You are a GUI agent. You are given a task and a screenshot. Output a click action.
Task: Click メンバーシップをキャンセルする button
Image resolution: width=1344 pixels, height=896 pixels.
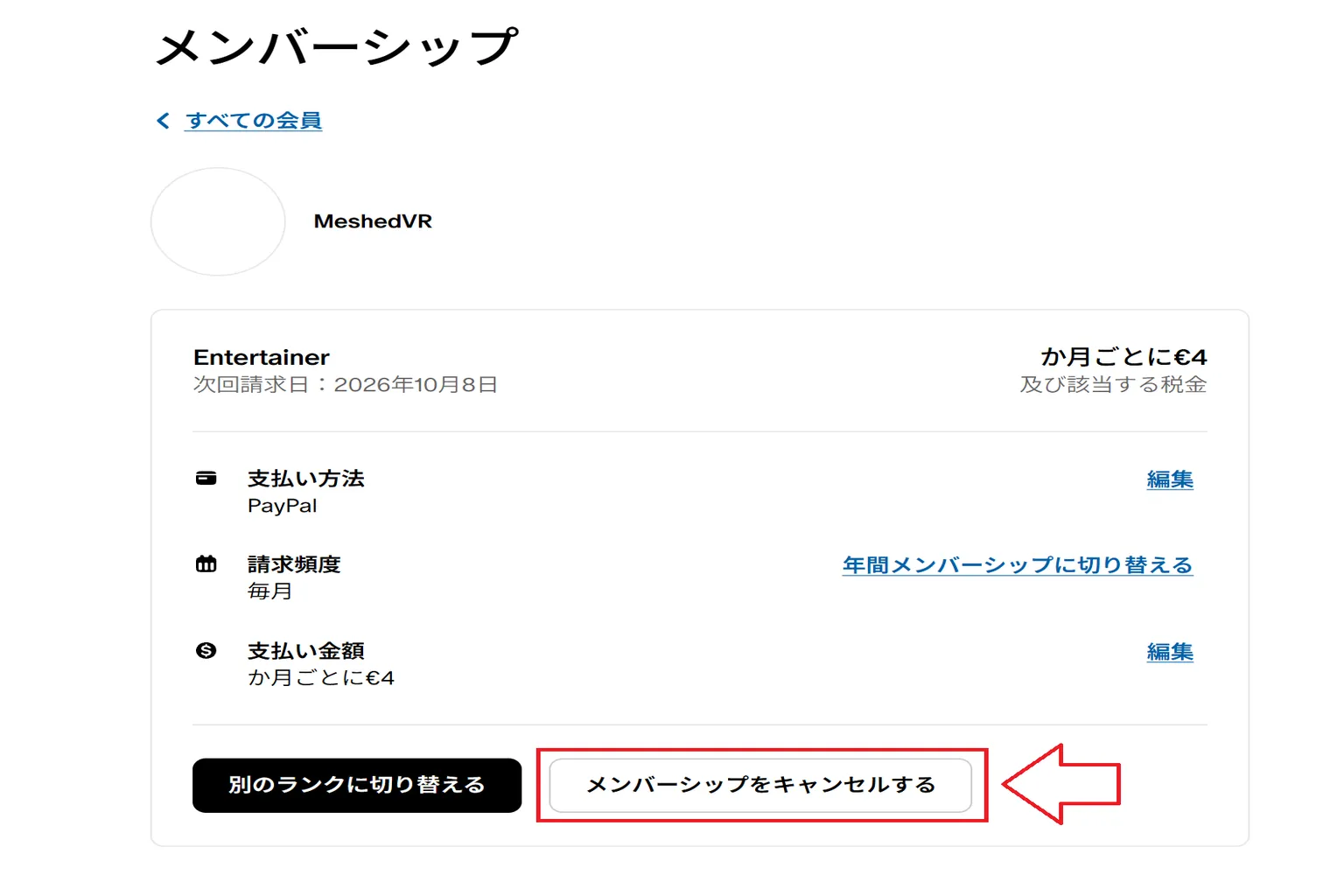tap(760, 785)
